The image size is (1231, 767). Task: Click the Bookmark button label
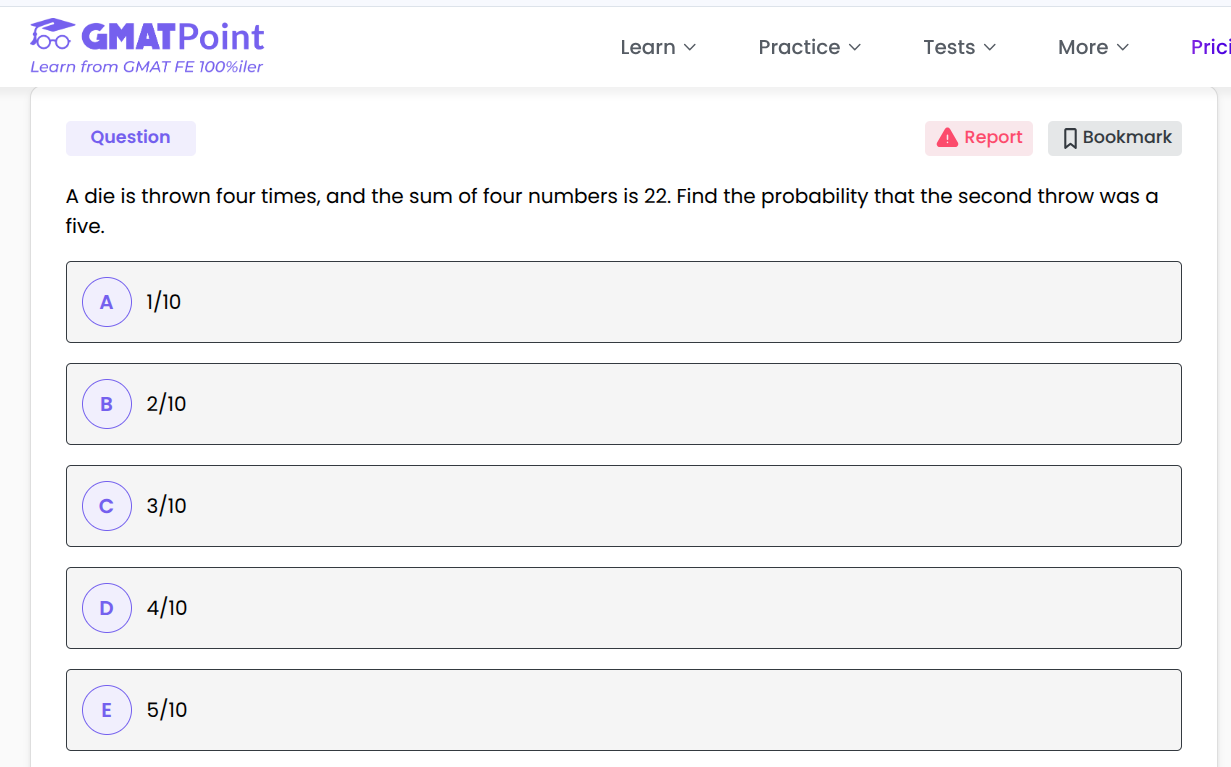click(1127, 138)
